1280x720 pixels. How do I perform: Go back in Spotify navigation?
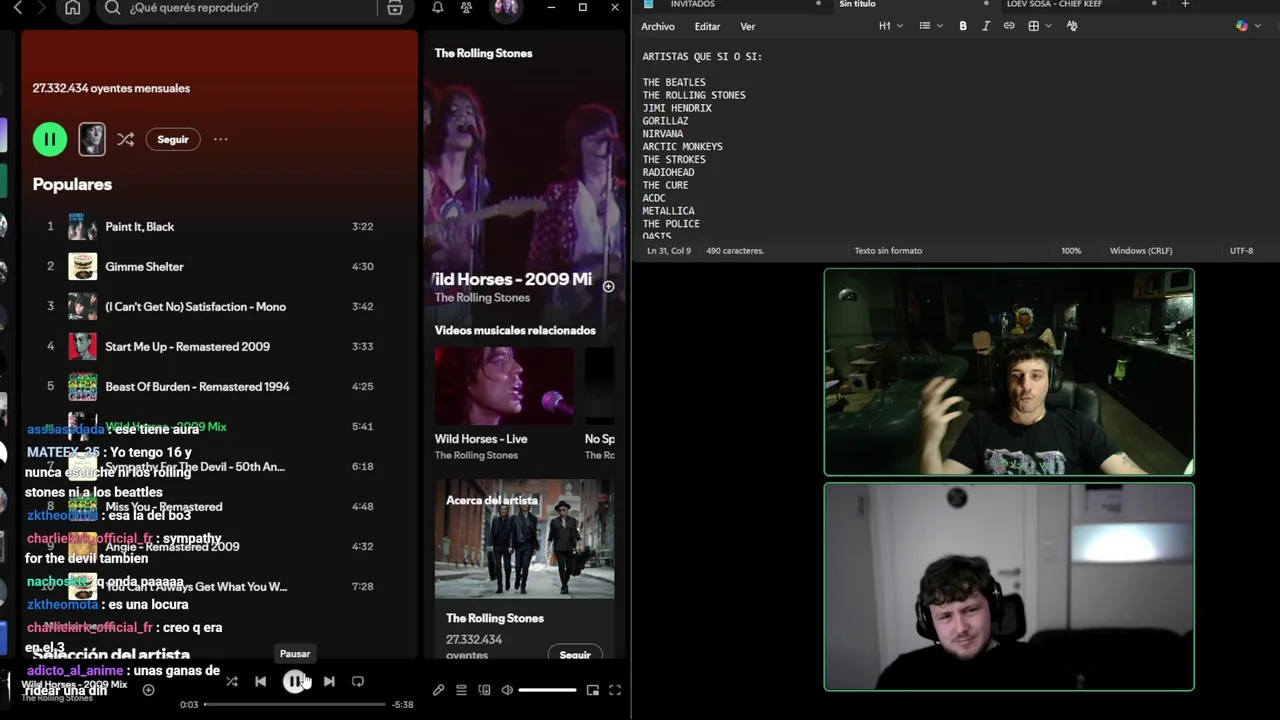[x=17, y=8]
